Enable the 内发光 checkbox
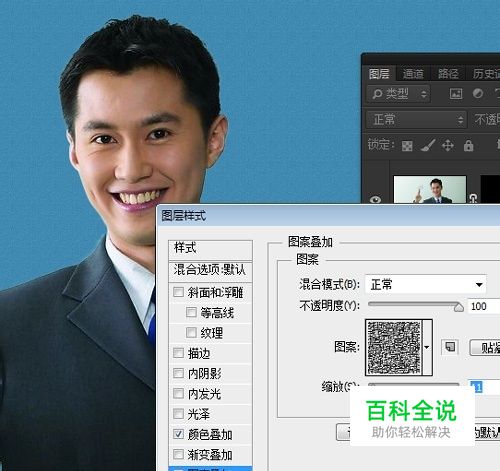 pos(178,394)
